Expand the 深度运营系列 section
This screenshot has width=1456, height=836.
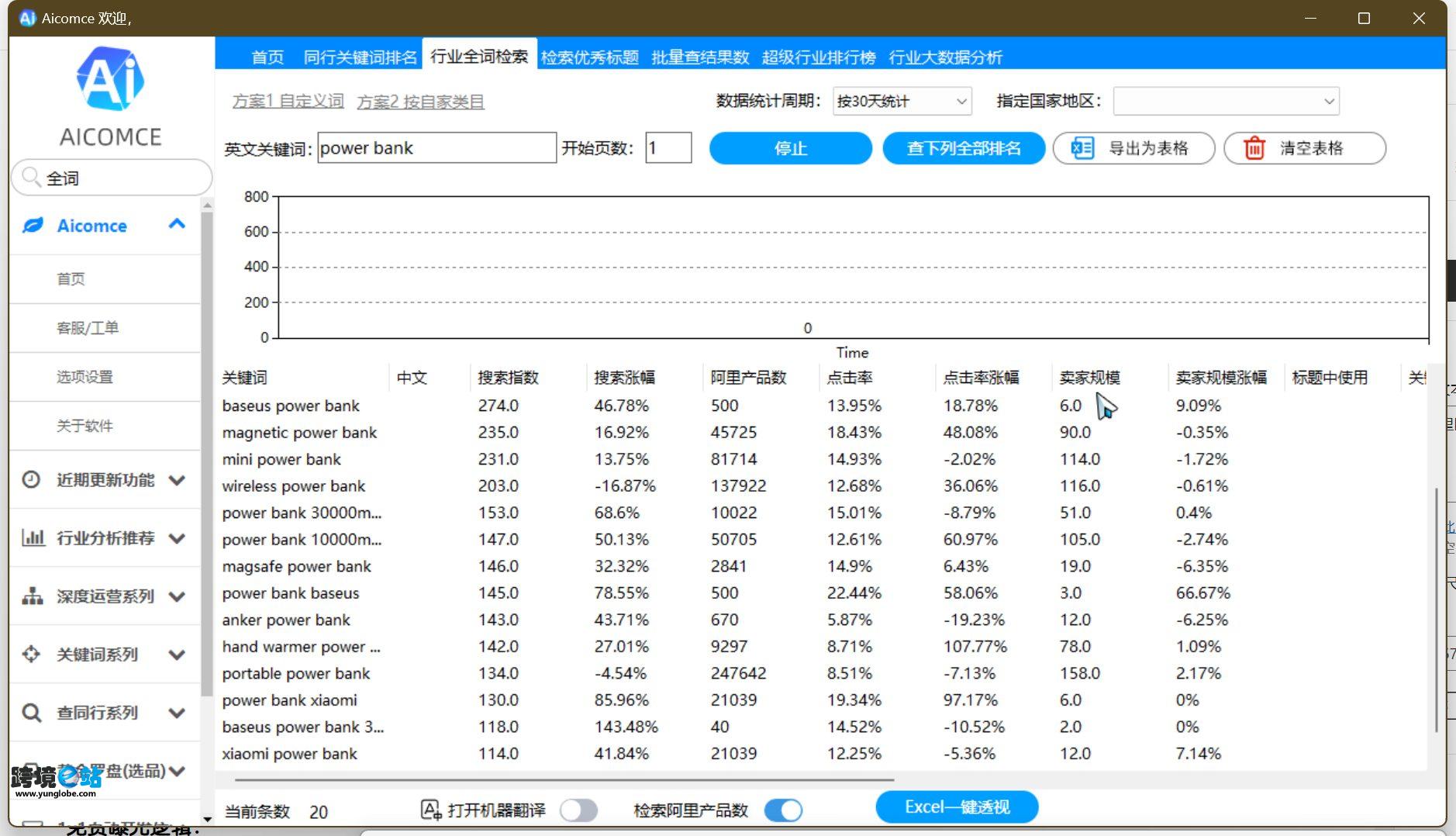(177, 596)
